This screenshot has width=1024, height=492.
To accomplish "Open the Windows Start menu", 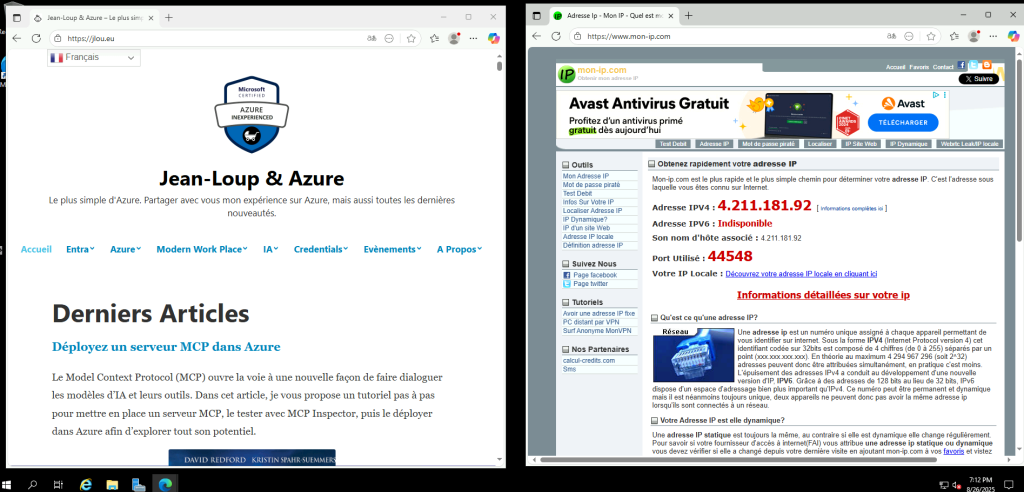I will click(7, 484).
